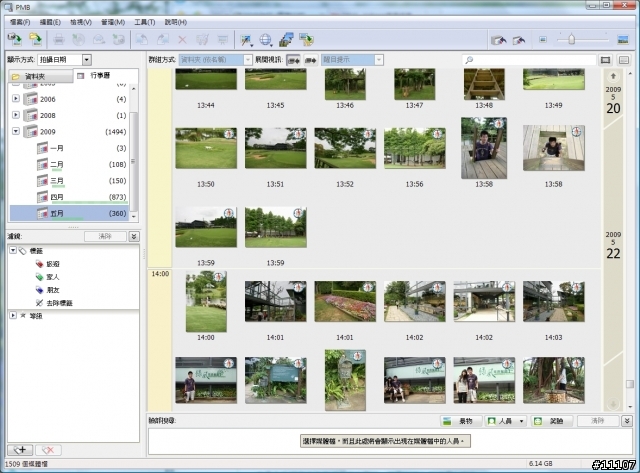Click the 2009 5 20 date marker

click(x=613, y=100)
